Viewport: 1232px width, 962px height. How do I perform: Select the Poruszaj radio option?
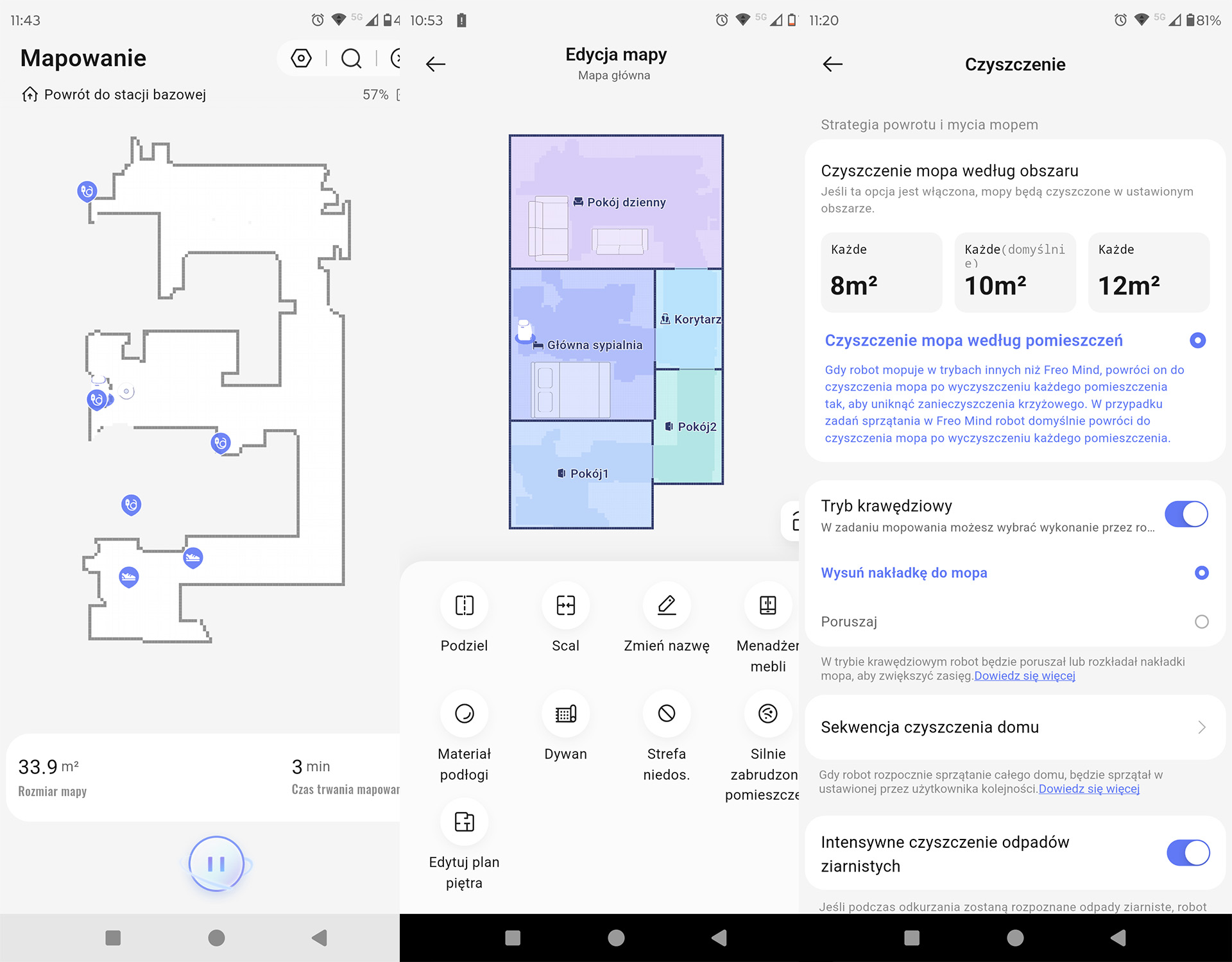pos(1201,621)
